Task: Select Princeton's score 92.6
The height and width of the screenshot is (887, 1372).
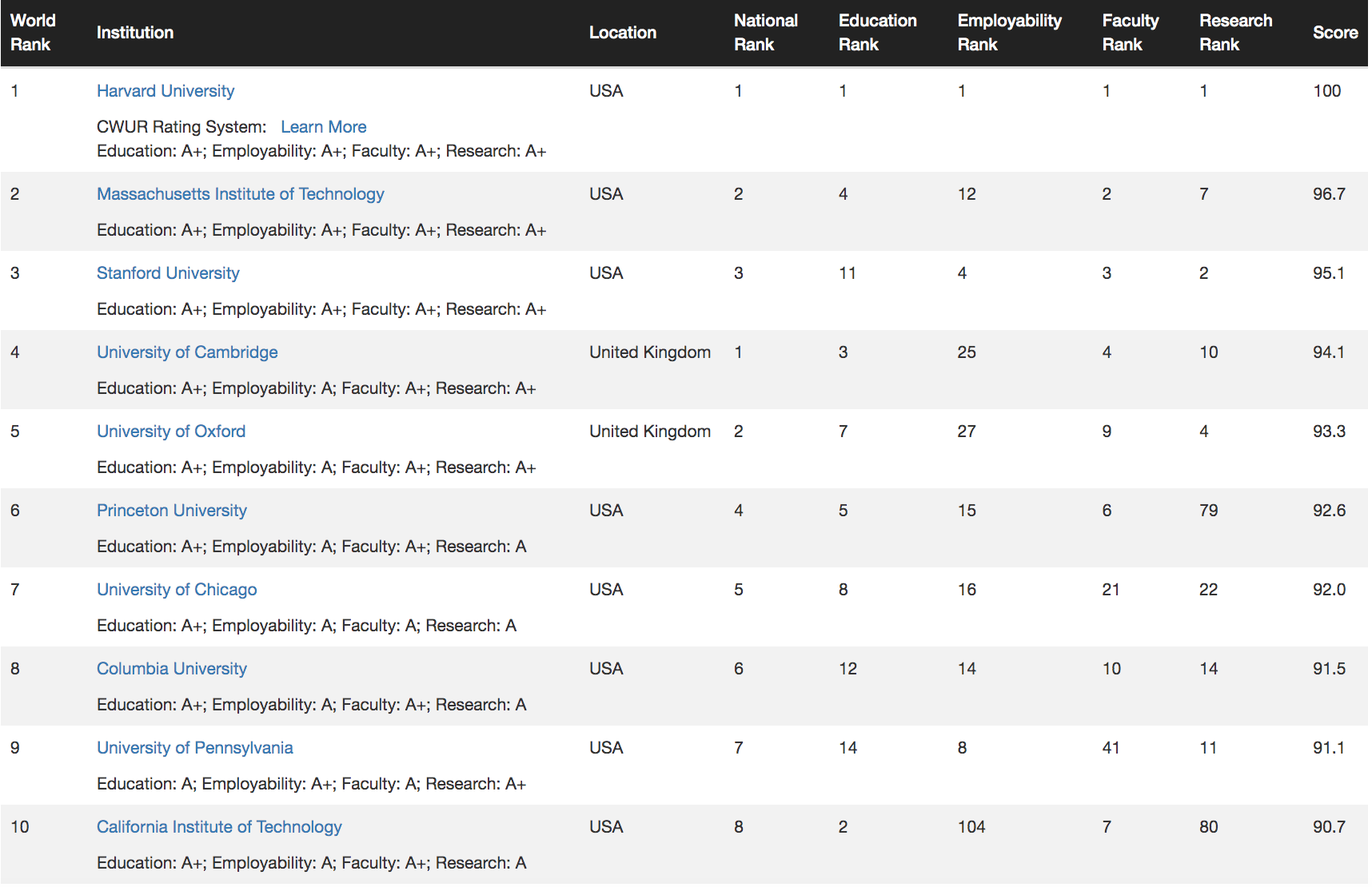Action: pyautogui.click(x=1329, y=511)
